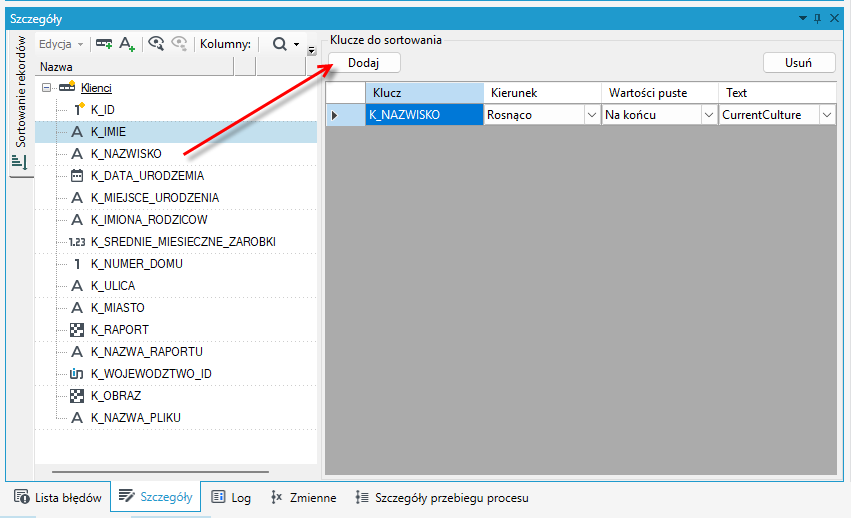
Task: Select the K_IMIONA_RODZICOW column
Action: click(149, 219)
